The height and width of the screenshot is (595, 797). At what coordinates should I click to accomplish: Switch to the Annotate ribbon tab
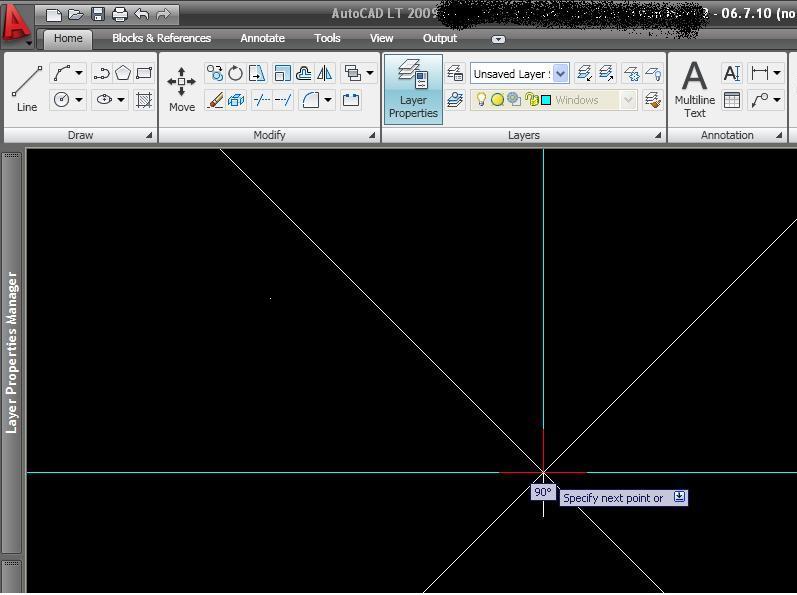[262, 38]
